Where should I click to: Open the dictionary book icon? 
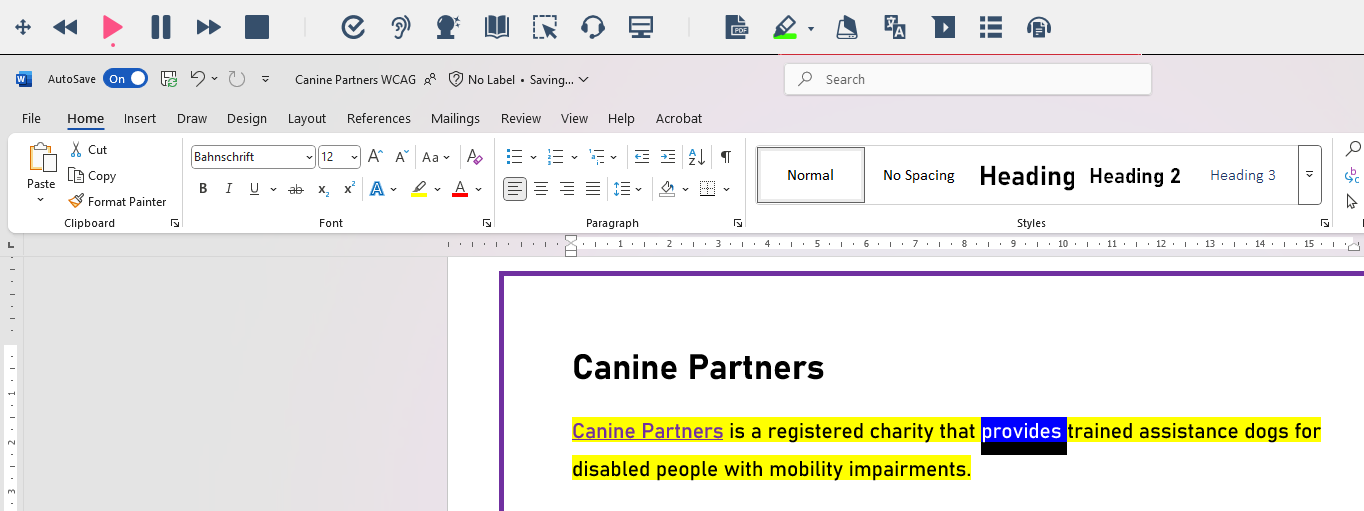(497, 27)
